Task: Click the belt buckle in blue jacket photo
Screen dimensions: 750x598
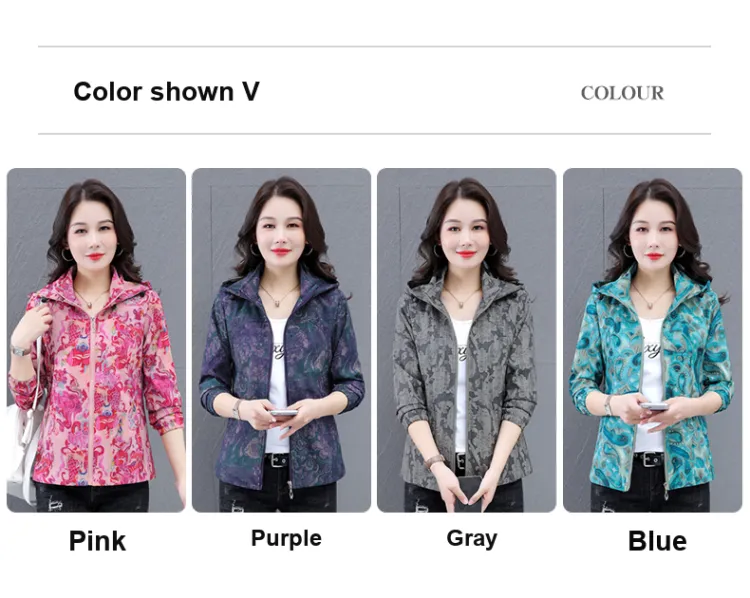Action: click(650, 460)
